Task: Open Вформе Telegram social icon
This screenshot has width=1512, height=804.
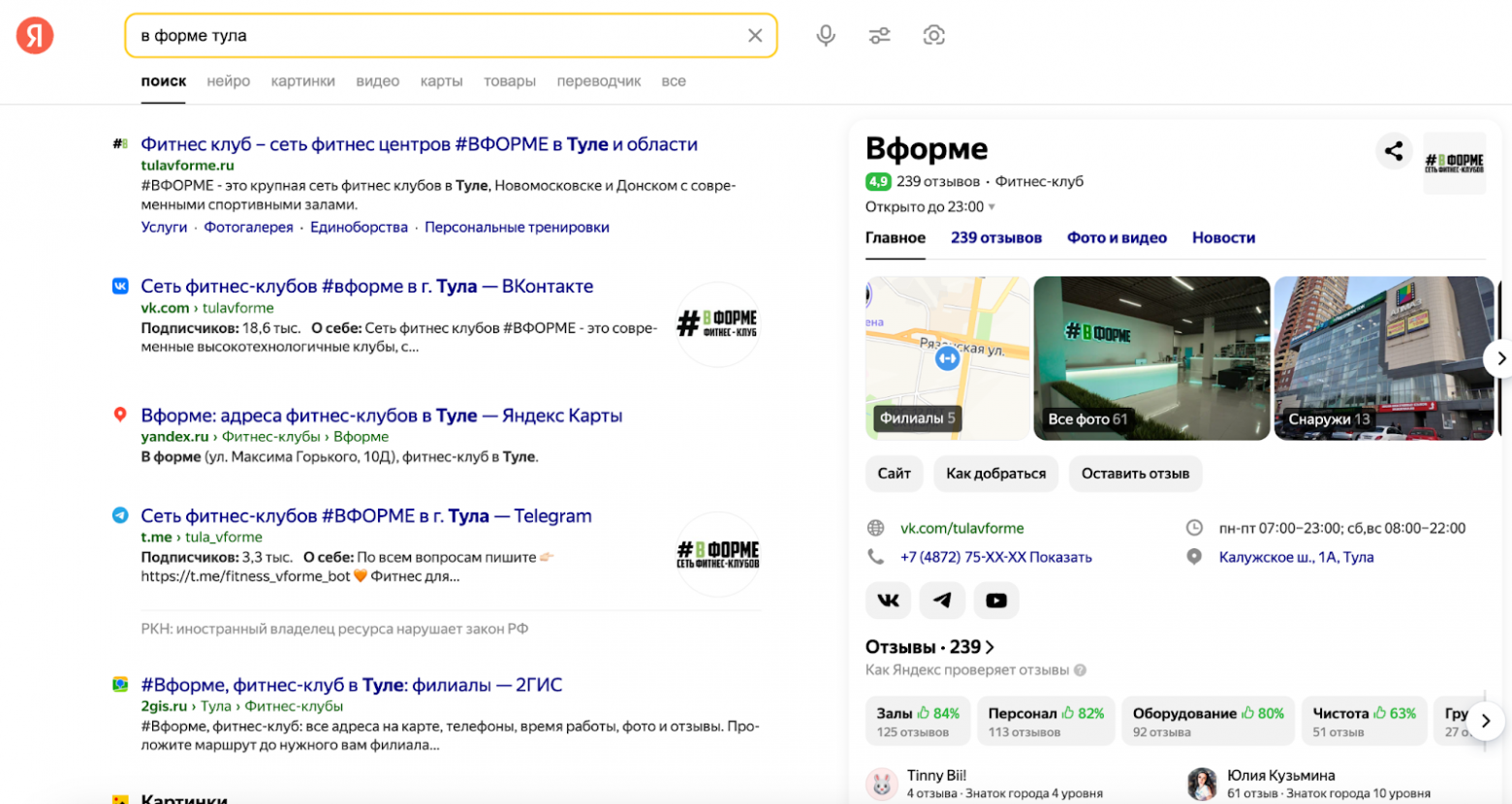Action: pyautogui.click(x=942, y=601)
